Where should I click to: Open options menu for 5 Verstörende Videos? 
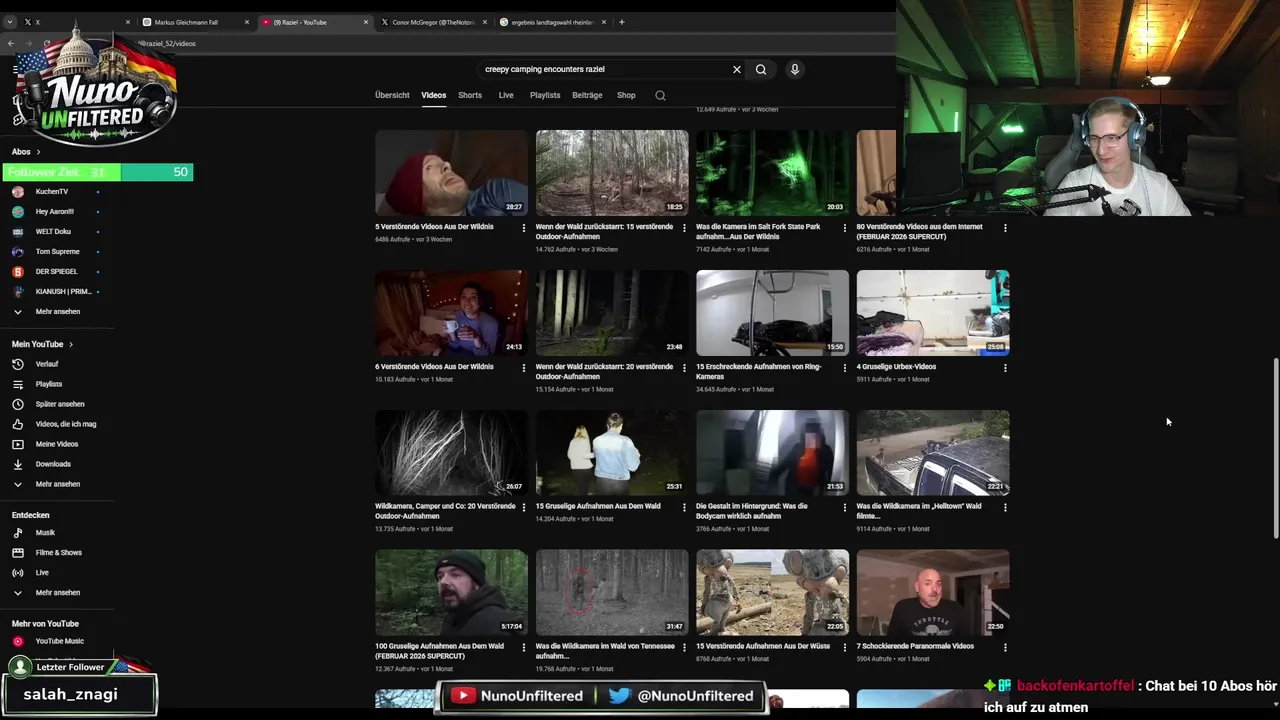pos(524,228)
